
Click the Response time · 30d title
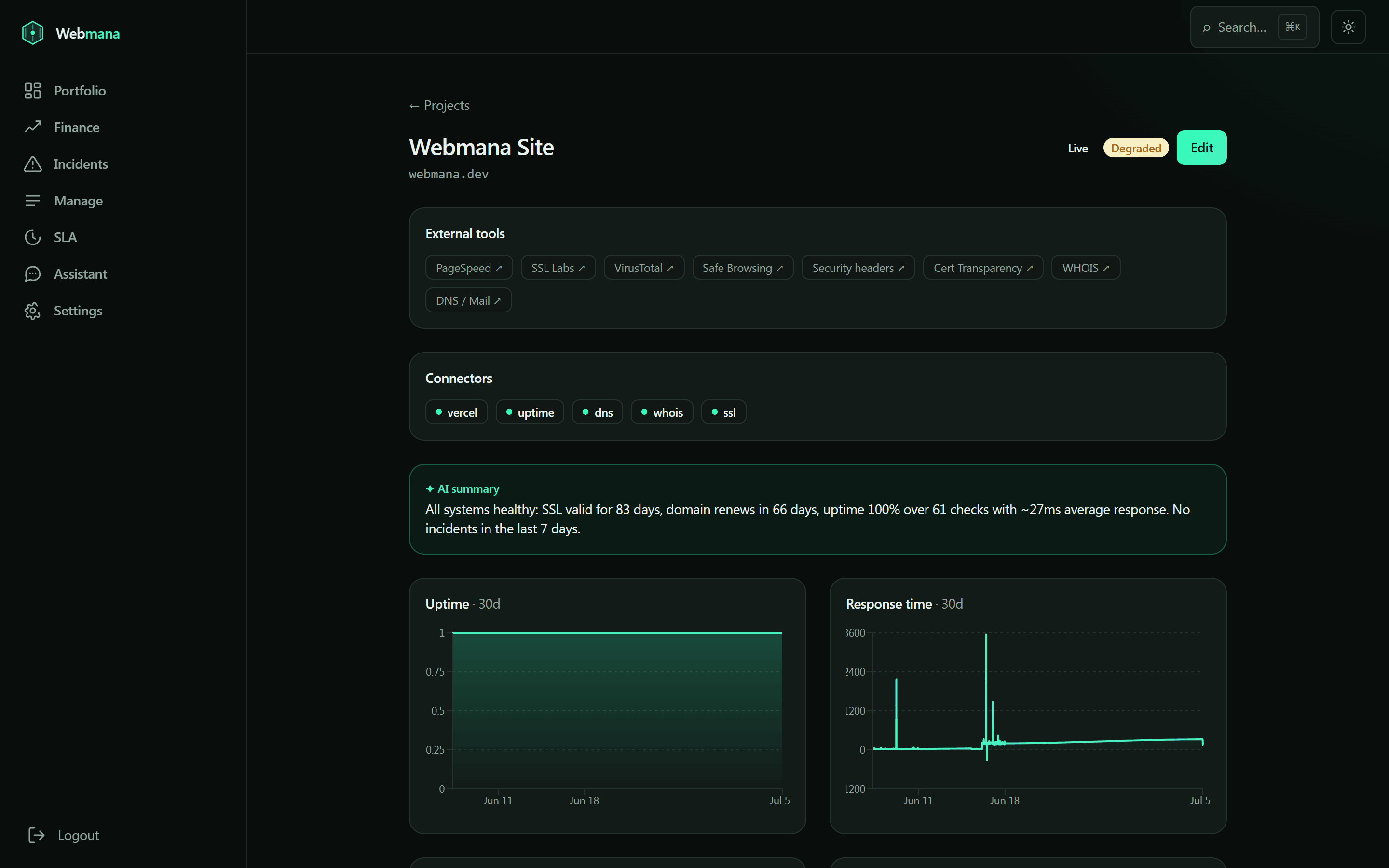(904, 604)
